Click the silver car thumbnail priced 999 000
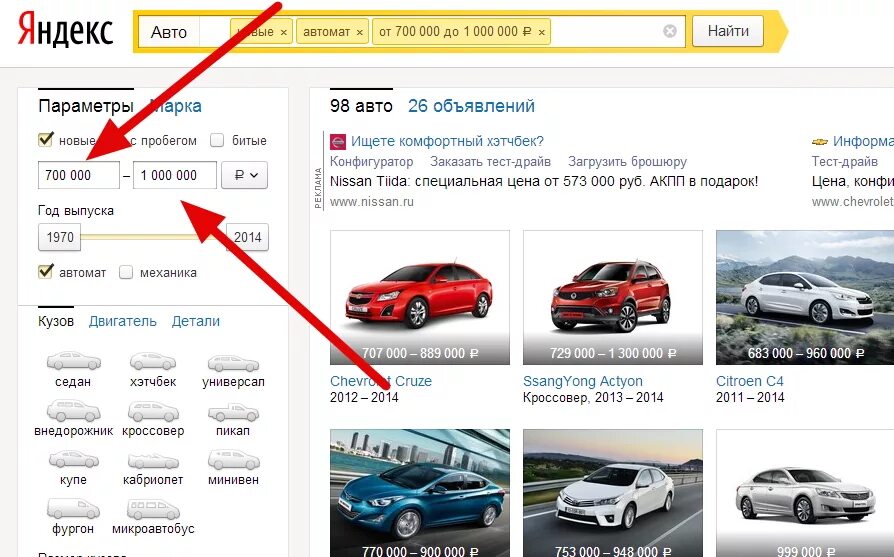Image resolution: width=894 pixels, height=557 pixels. click(x=805, y=493)
